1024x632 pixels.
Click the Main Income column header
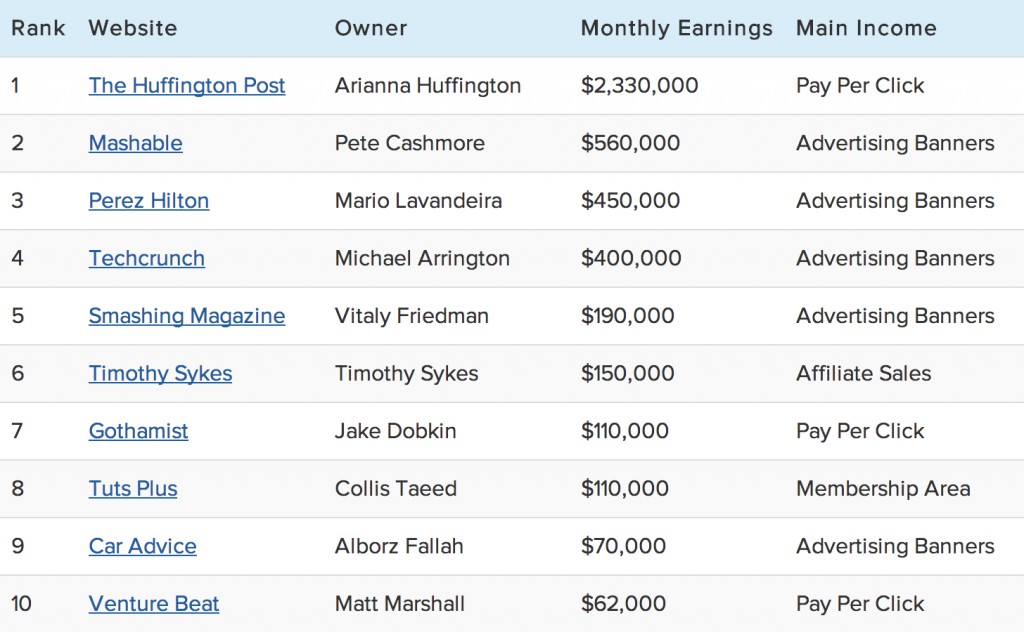(x=866, y=28)
